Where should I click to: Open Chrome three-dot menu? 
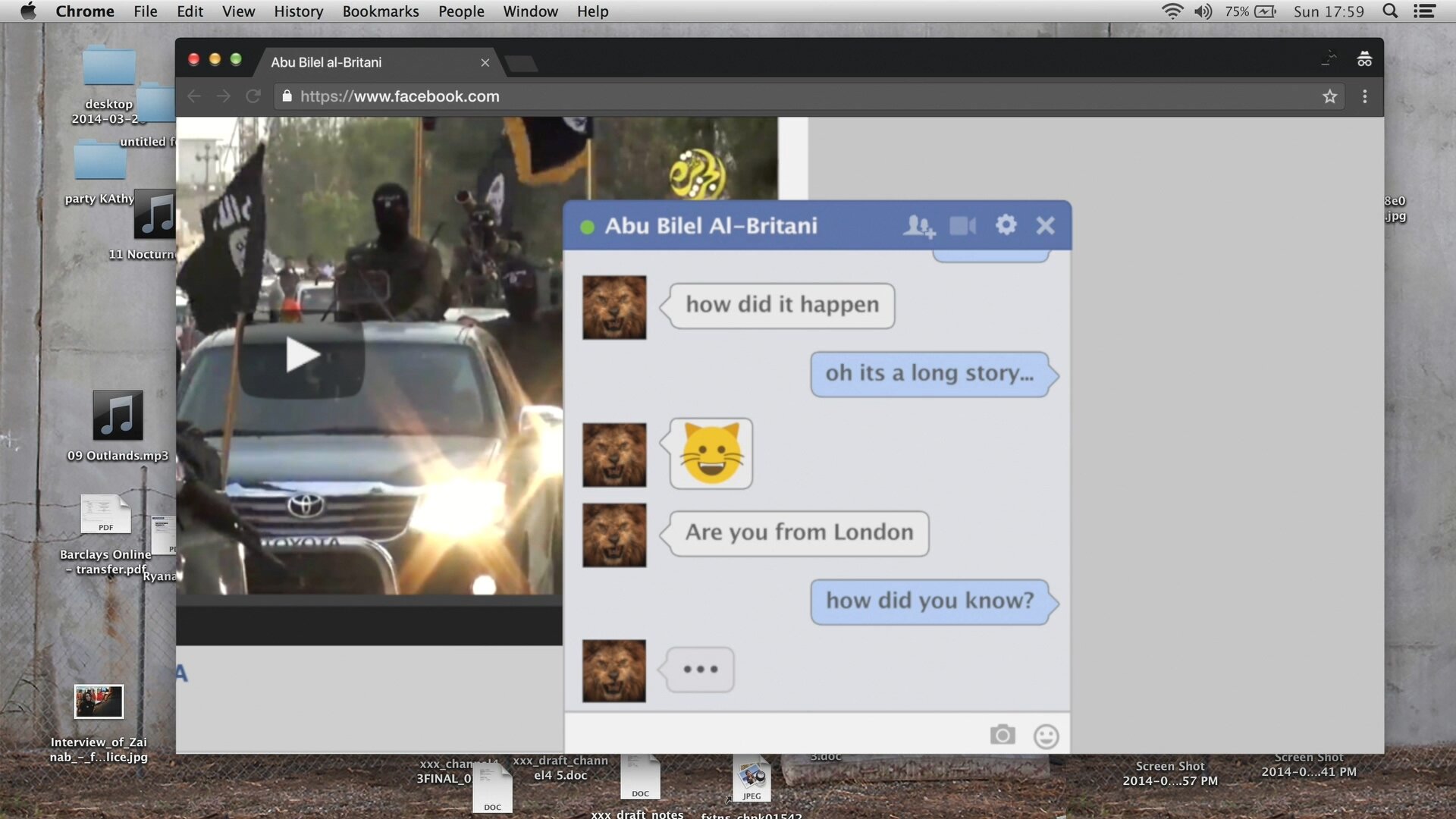(1364, 96)
